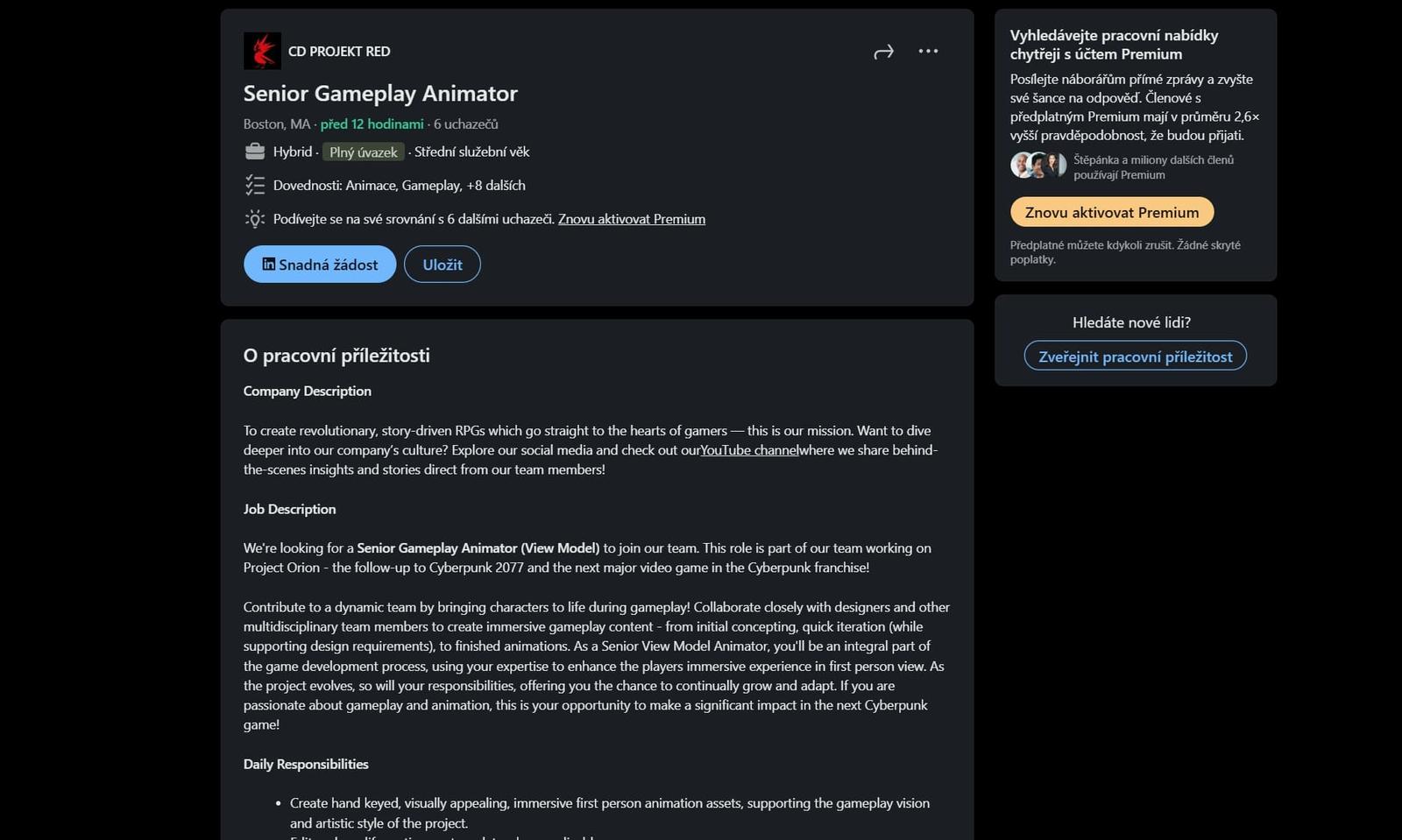Expand the '+8 dalších' skills list
1402x840 pixels.
494,185
